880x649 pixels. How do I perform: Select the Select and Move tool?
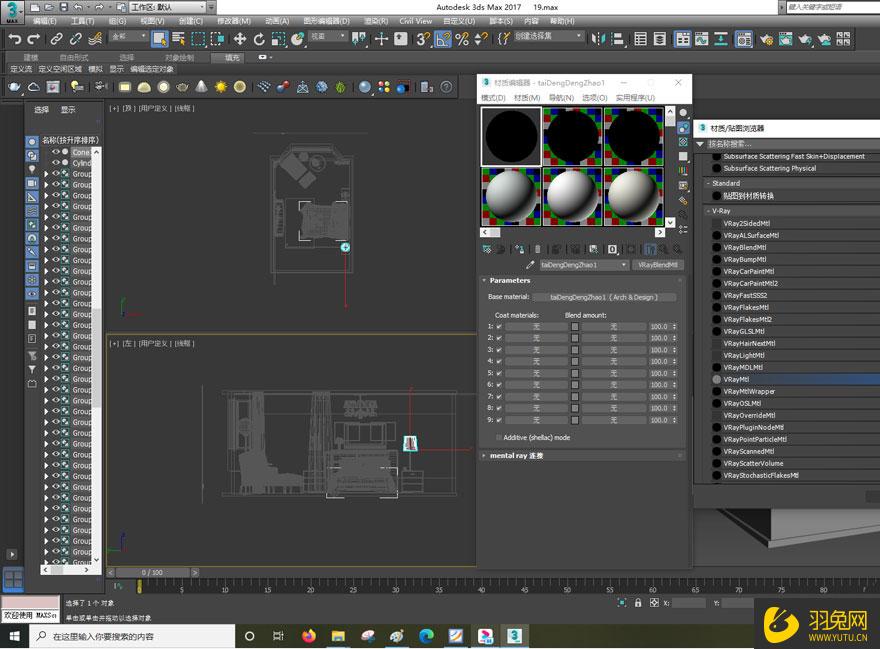[239, 40]
